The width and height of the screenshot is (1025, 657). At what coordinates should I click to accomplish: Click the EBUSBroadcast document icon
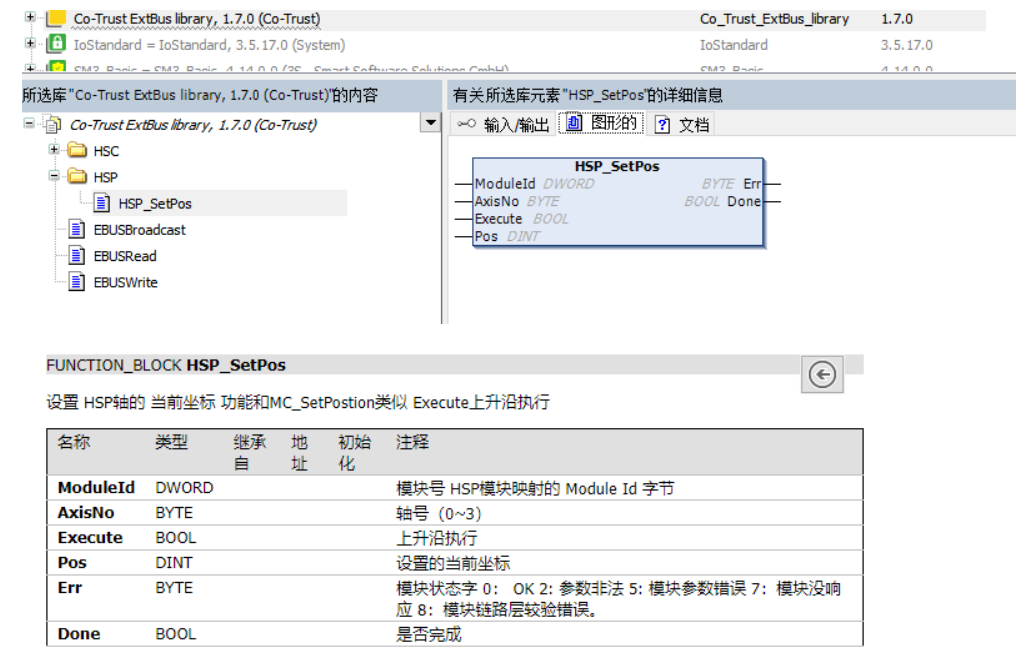coord(76,229)
